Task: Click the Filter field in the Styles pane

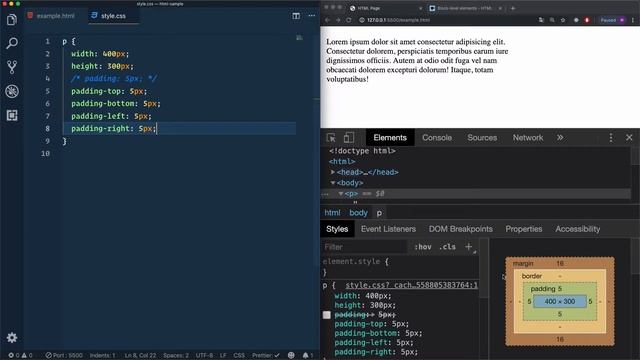Action: pos(364,247)
